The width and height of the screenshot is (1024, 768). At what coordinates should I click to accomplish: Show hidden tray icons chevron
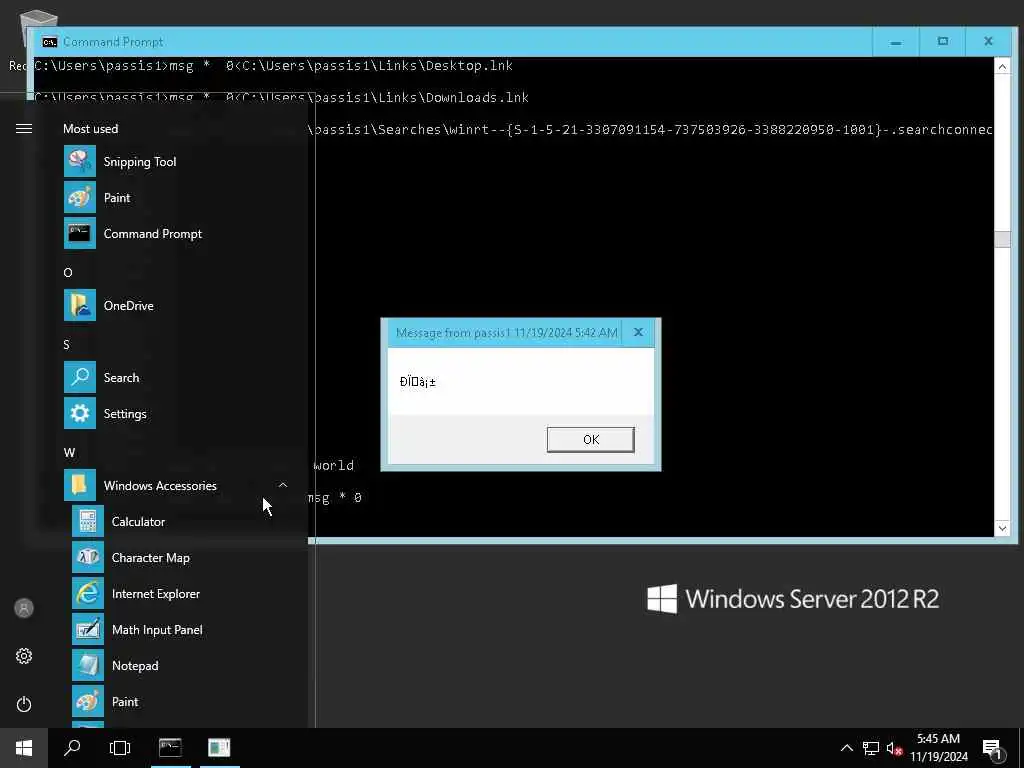(846, 748)
